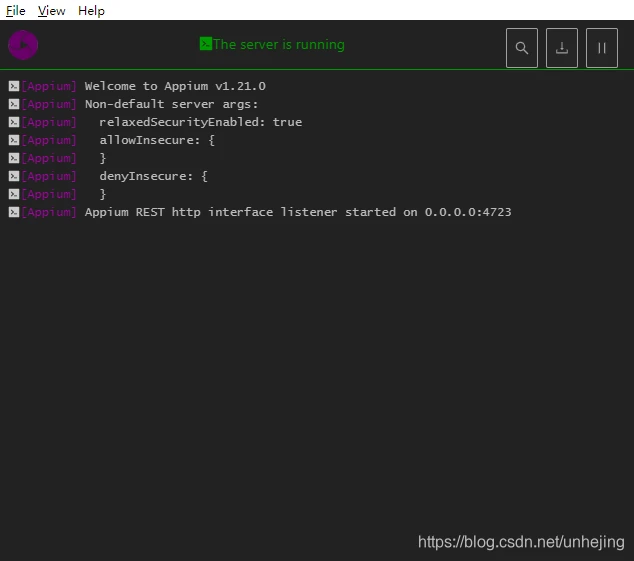Click terminal icon on 'relaxedSecurityEnabled' line
Viewport: 634px width, 561px height.
pos(14,122)
